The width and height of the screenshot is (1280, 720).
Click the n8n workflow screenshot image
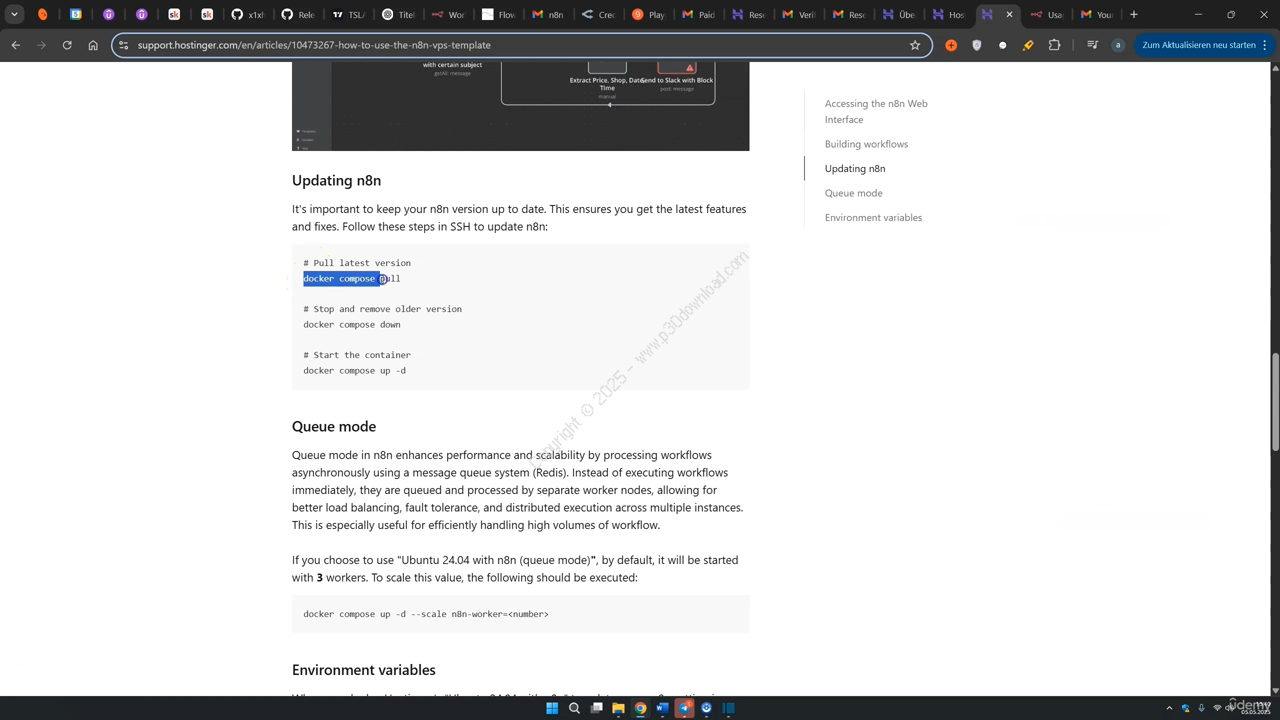520,106
